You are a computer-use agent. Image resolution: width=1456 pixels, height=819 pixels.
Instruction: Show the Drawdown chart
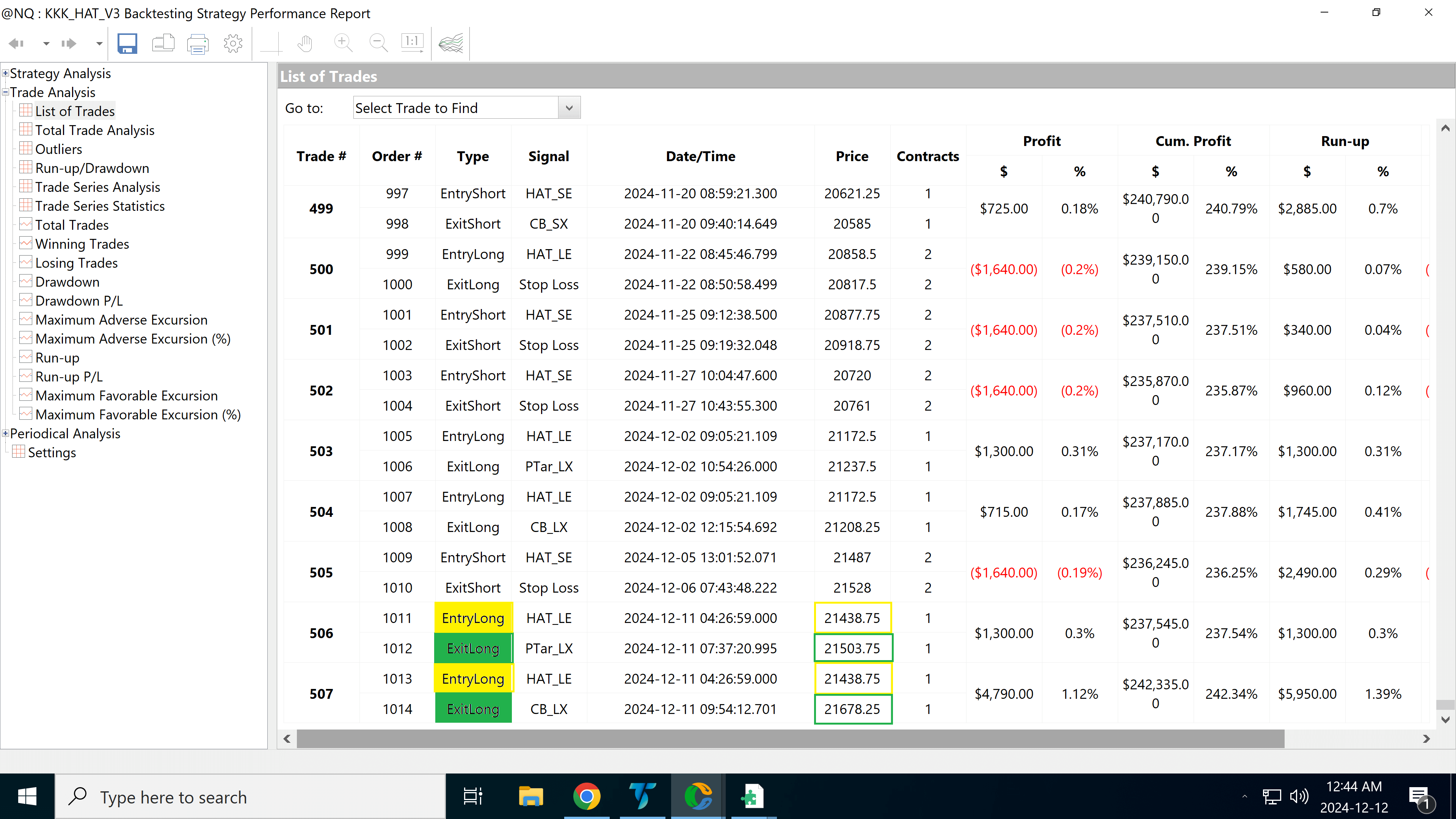click(67, 281)
